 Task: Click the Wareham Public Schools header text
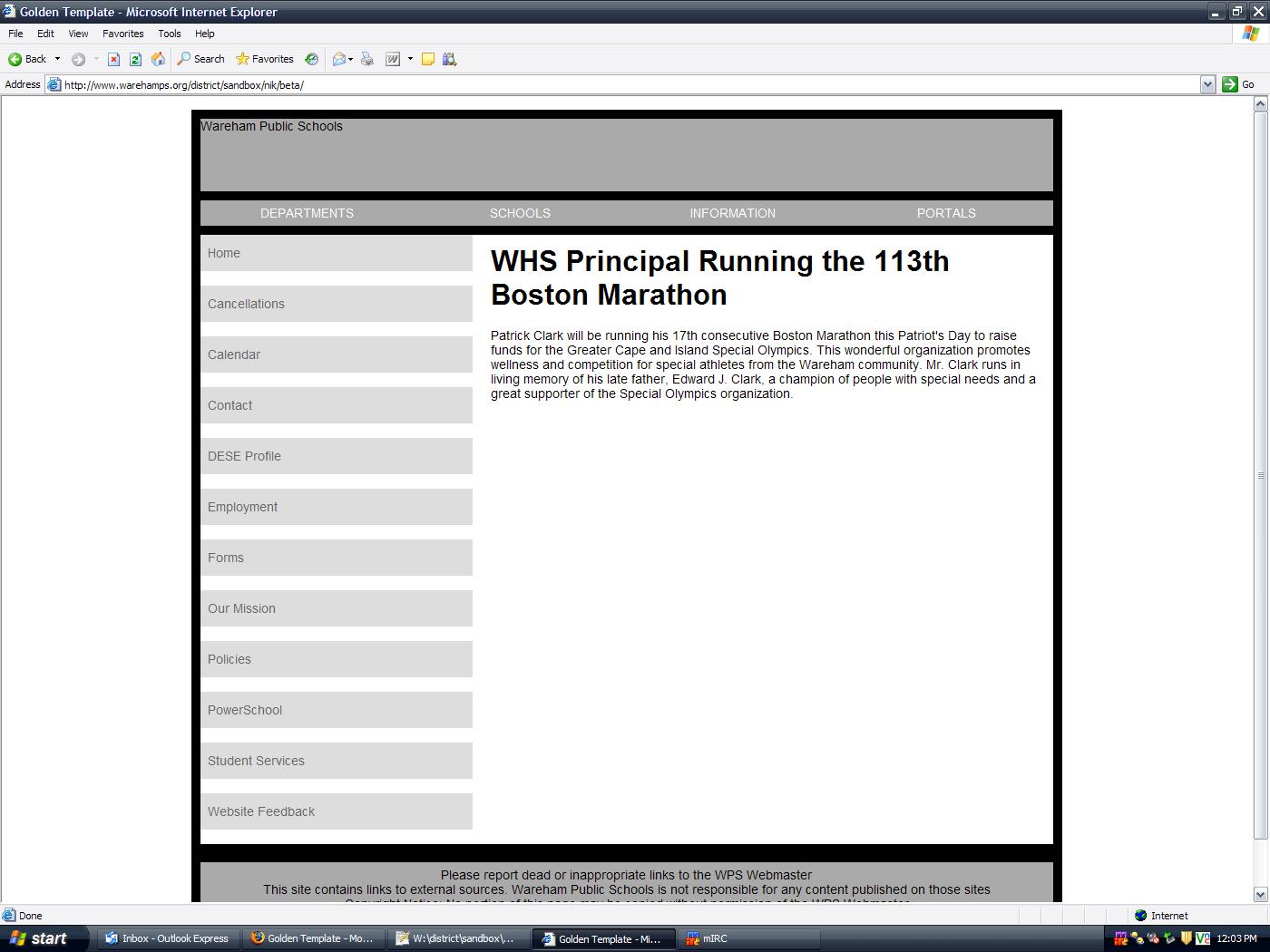pos(271,126)
